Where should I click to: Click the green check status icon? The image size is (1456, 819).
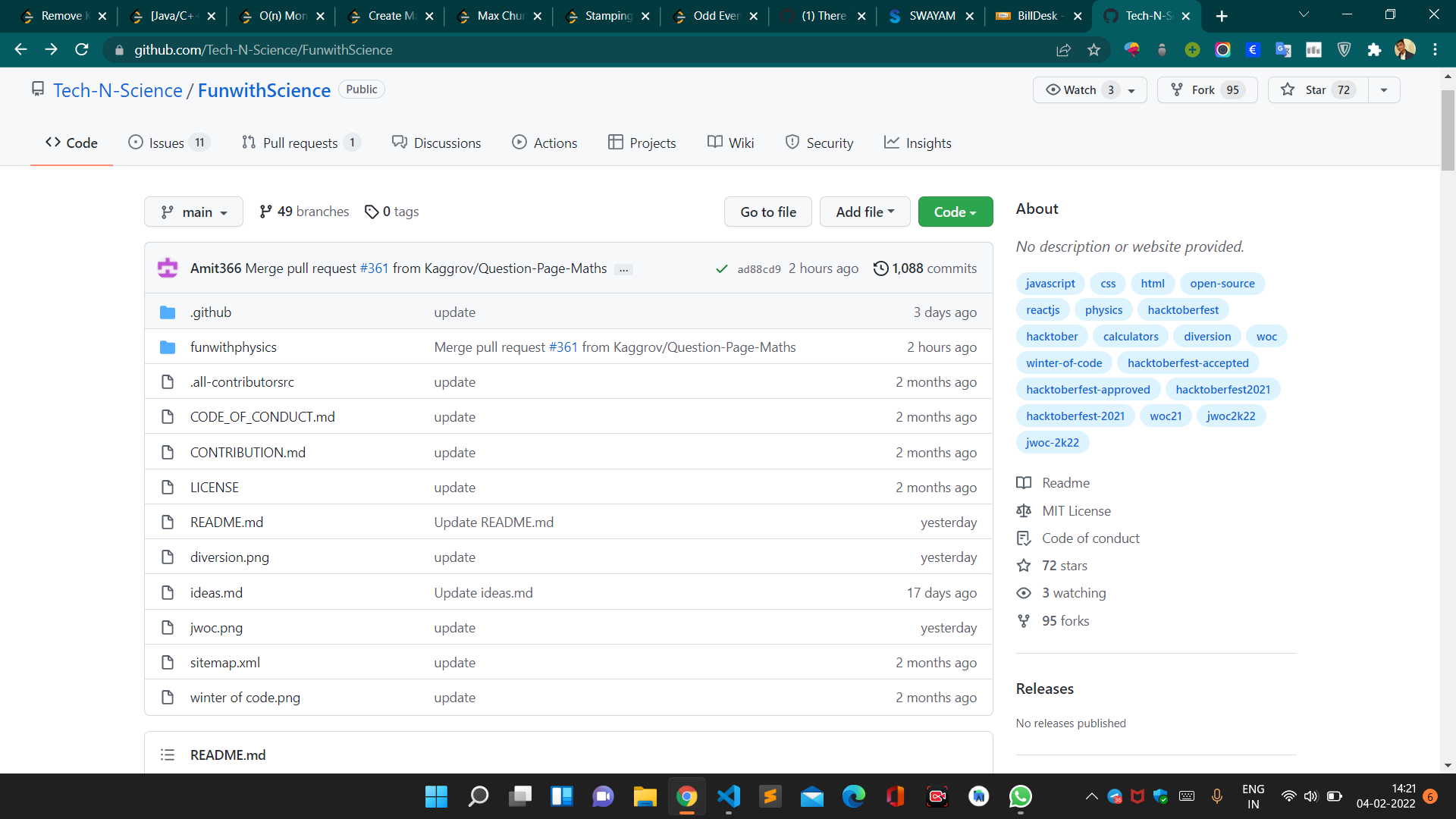[722, 269]
